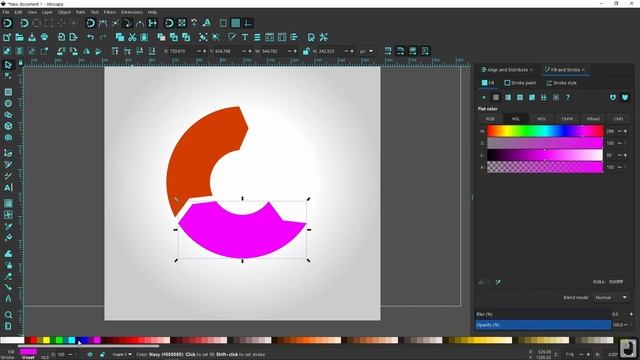Switch to Stroke paint tab
The image size is (640, 360).
coord(520,83)
